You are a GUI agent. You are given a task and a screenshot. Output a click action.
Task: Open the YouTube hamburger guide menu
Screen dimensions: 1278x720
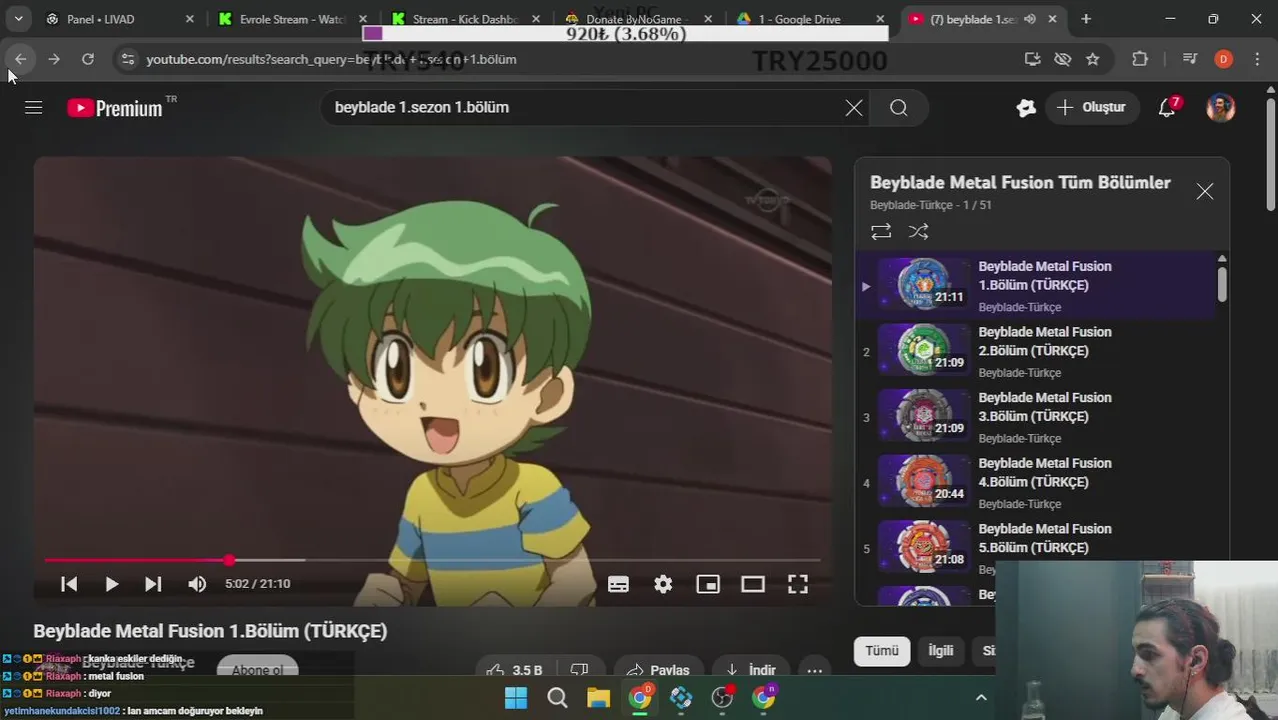coord(34,107)
